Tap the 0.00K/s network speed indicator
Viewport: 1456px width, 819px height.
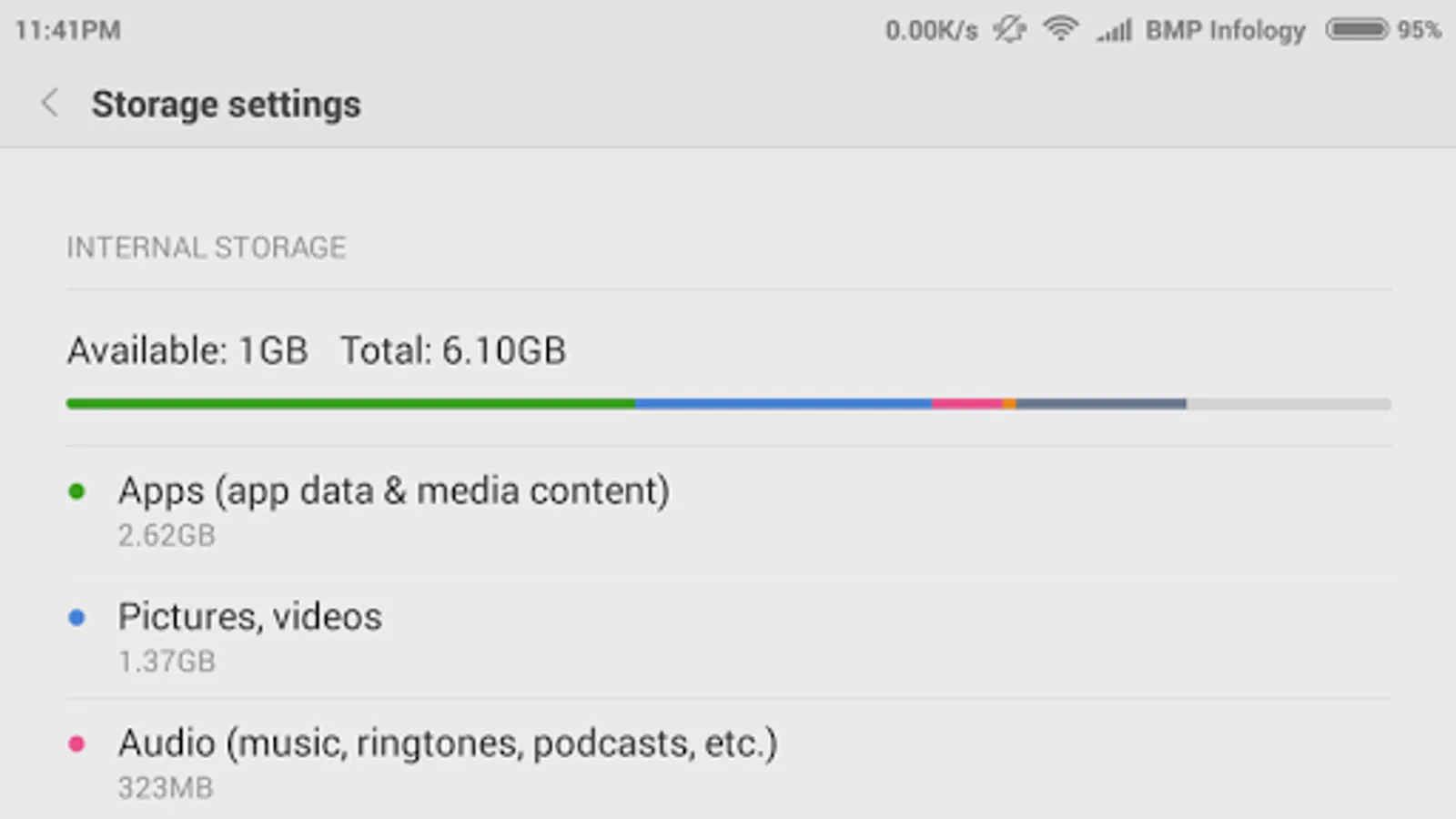point(931,31)
